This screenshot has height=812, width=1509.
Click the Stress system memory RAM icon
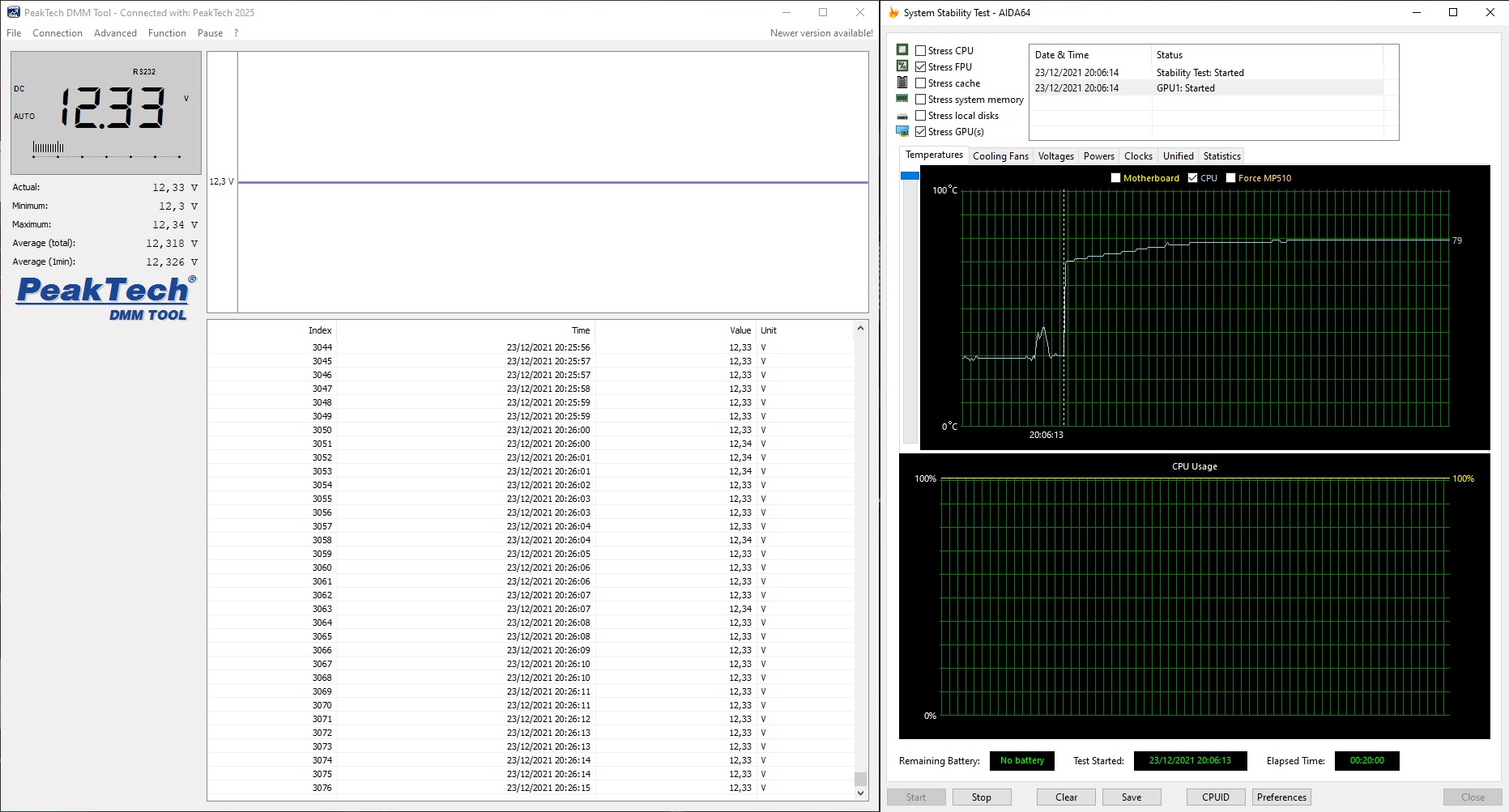pos(902,99)
